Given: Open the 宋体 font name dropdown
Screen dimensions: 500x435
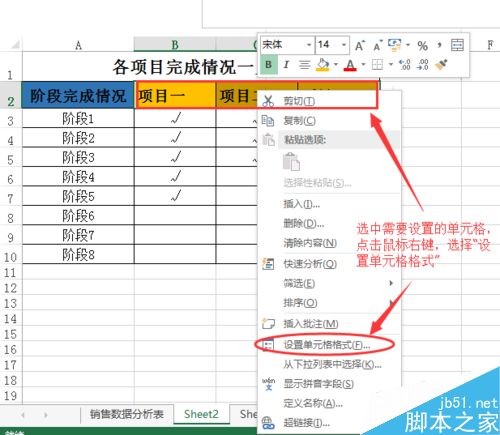Looking at the screenshot, I should click(x=309, y=45).
